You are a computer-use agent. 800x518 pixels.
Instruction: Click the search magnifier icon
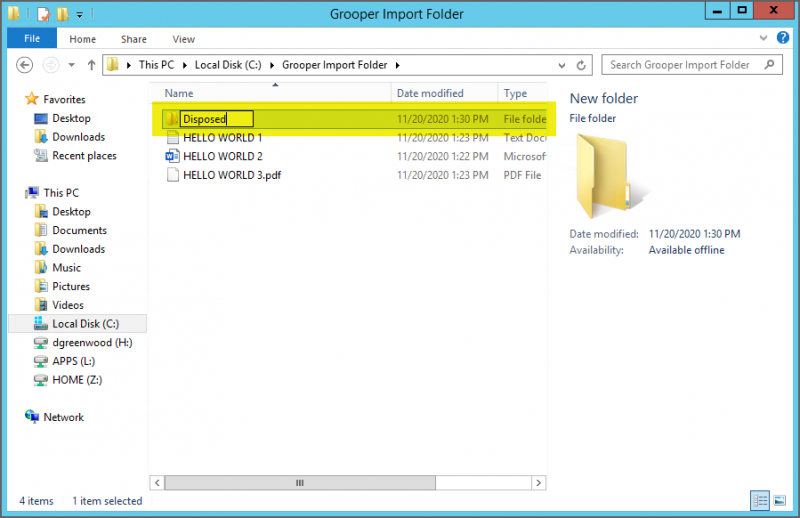[x=769, y=65]
